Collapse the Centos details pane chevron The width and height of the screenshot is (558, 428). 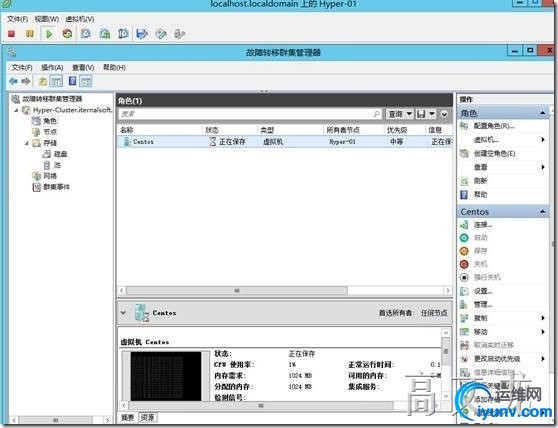[x=123, y=313]
